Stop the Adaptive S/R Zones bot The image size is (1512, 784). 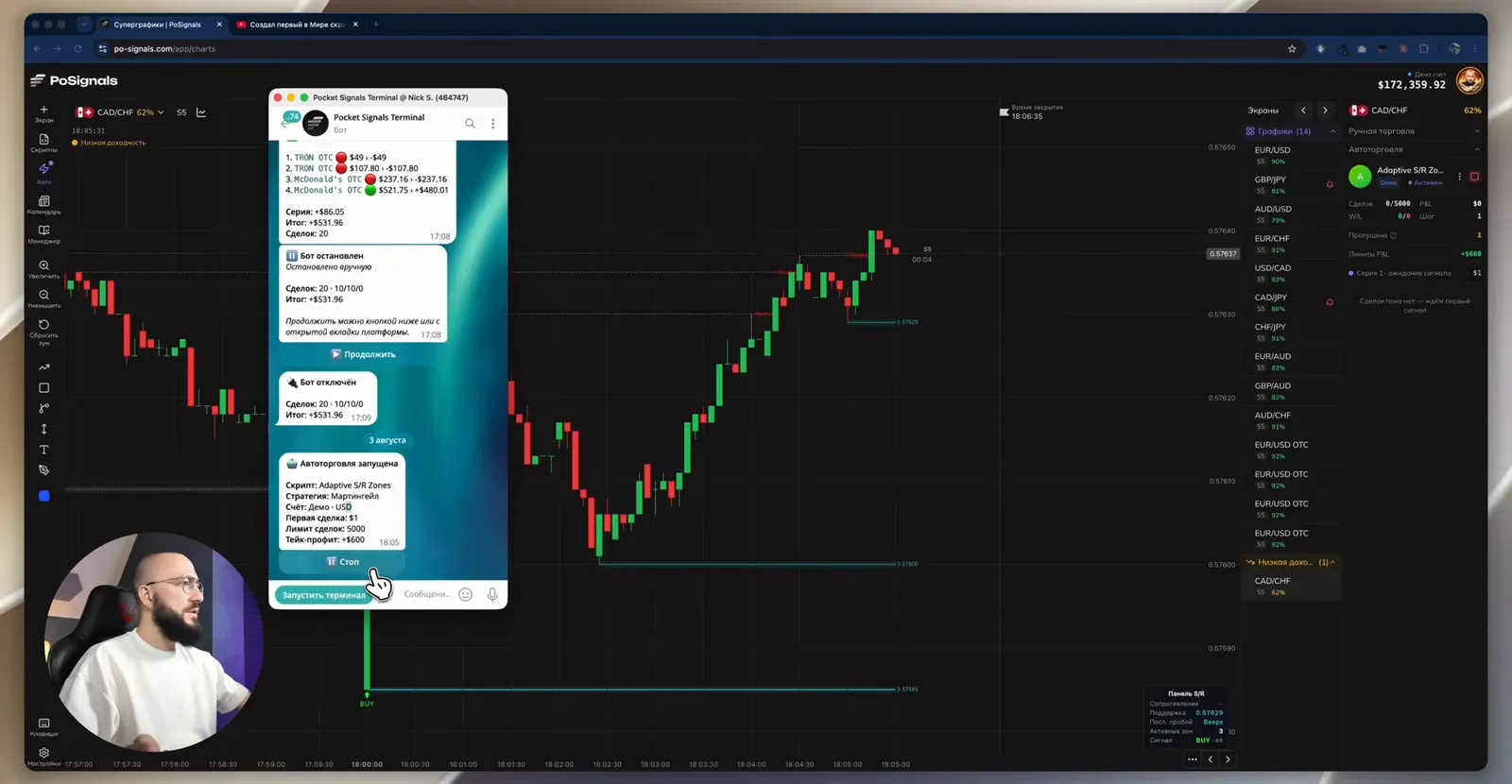point(1474,177)
